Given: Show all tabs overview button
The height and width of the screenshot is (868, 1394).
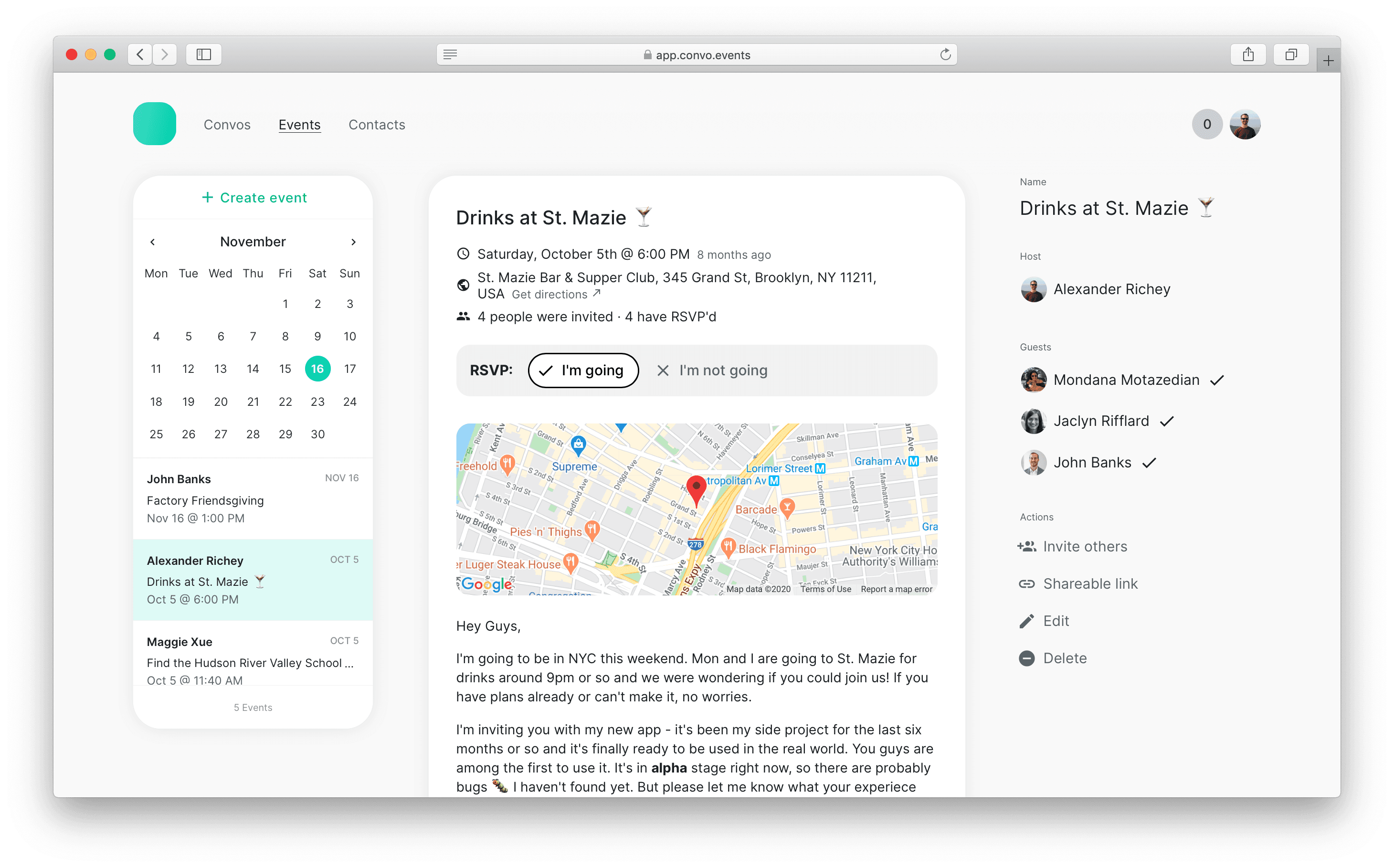Looking at the screenshot, I should pos(1291,54).
